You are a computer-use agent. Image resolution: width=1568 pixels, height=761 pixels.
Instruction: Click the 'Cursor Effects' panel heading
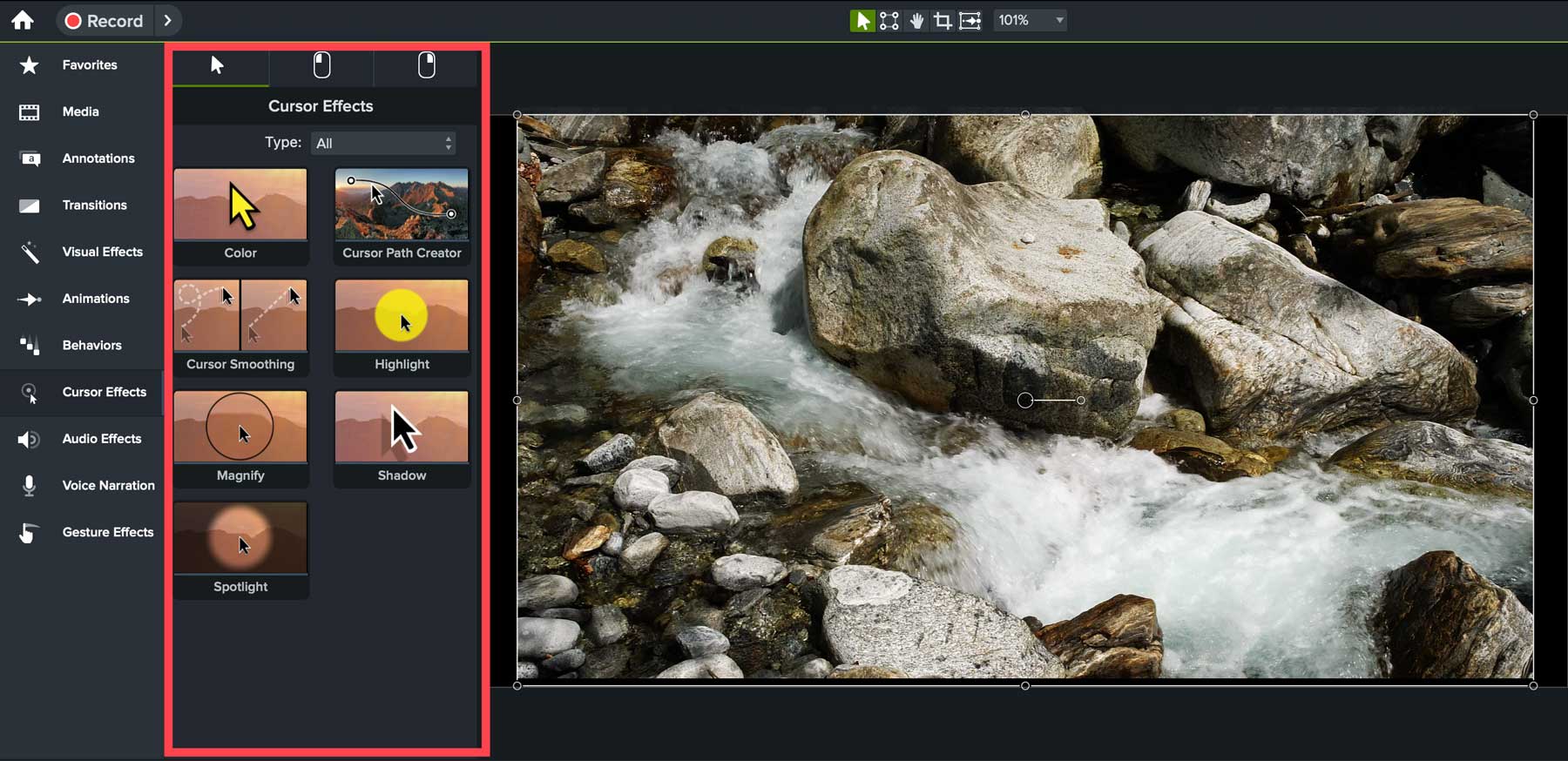pyautogui.click(x=321, y=106)
